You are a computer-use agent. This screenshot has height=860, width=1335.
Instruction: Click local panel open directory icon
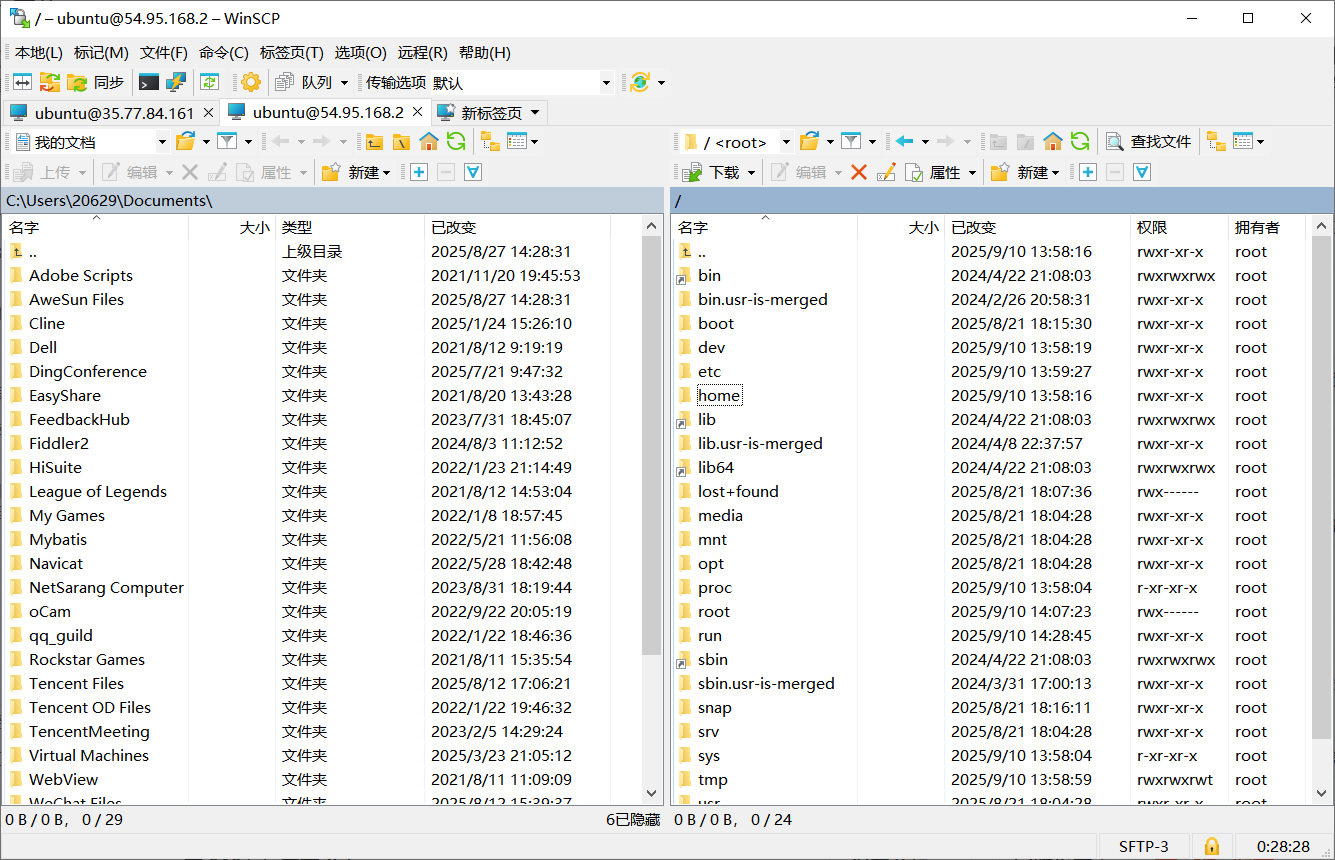tap(185, 141)
